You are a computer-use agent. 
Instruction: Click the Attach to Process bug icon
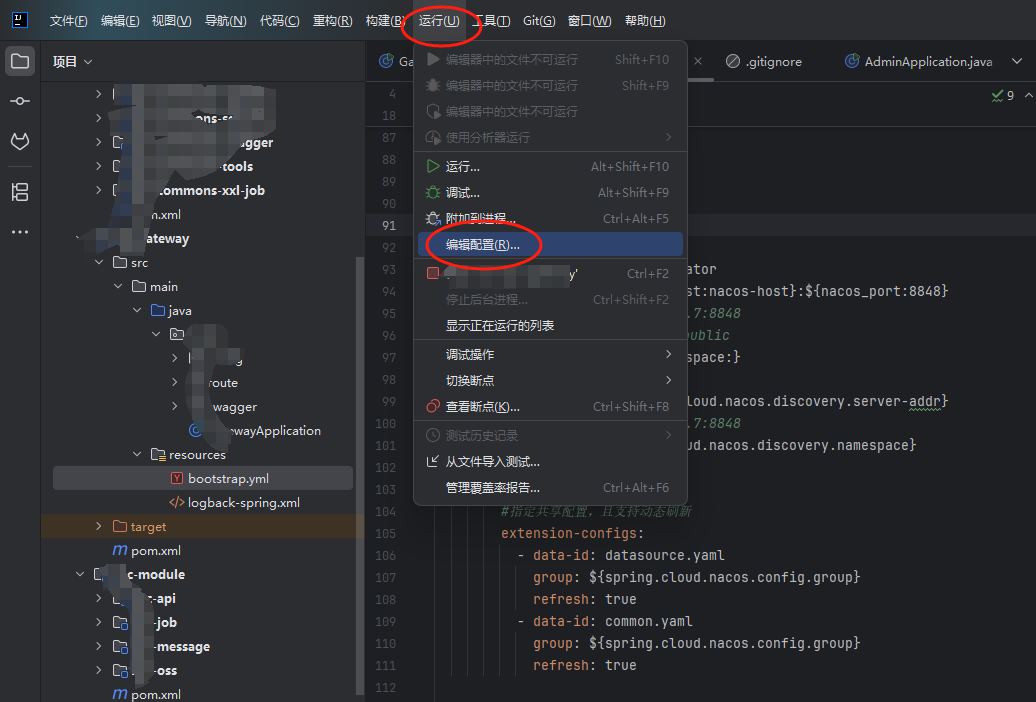pyautogui.click(x=433, y=218)
